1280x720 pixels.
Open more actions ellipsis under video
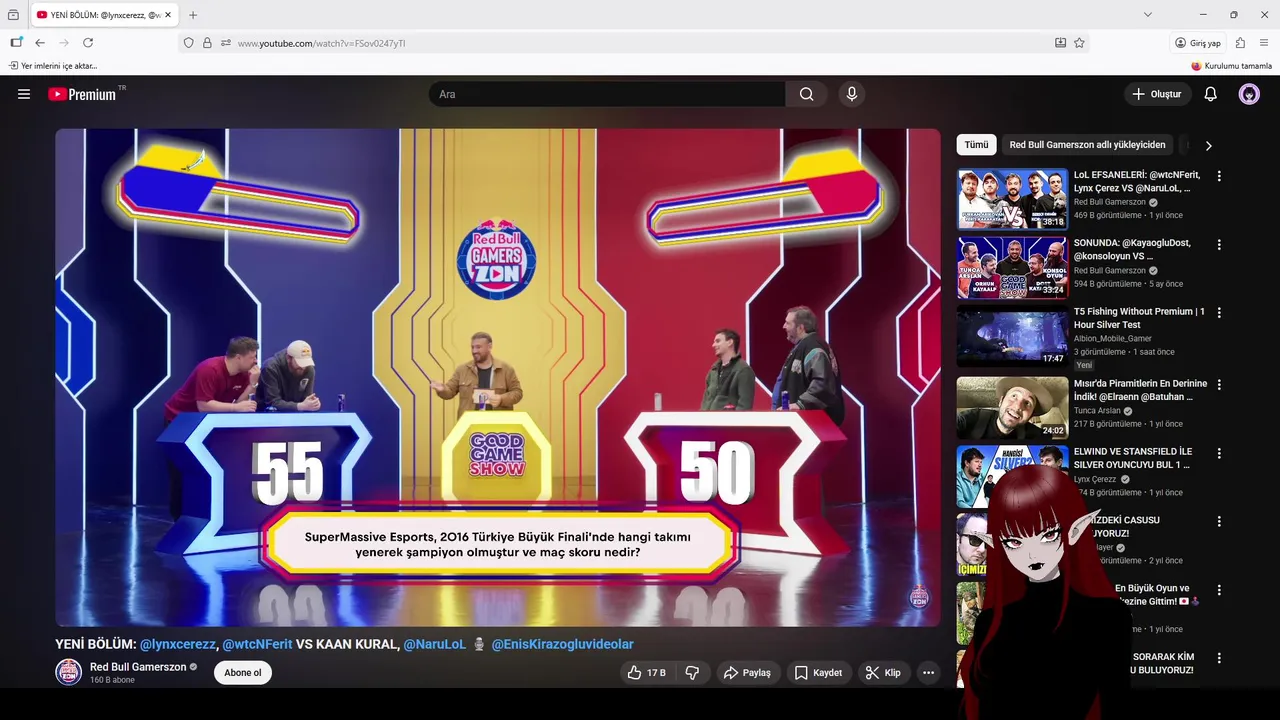[928, 673]
